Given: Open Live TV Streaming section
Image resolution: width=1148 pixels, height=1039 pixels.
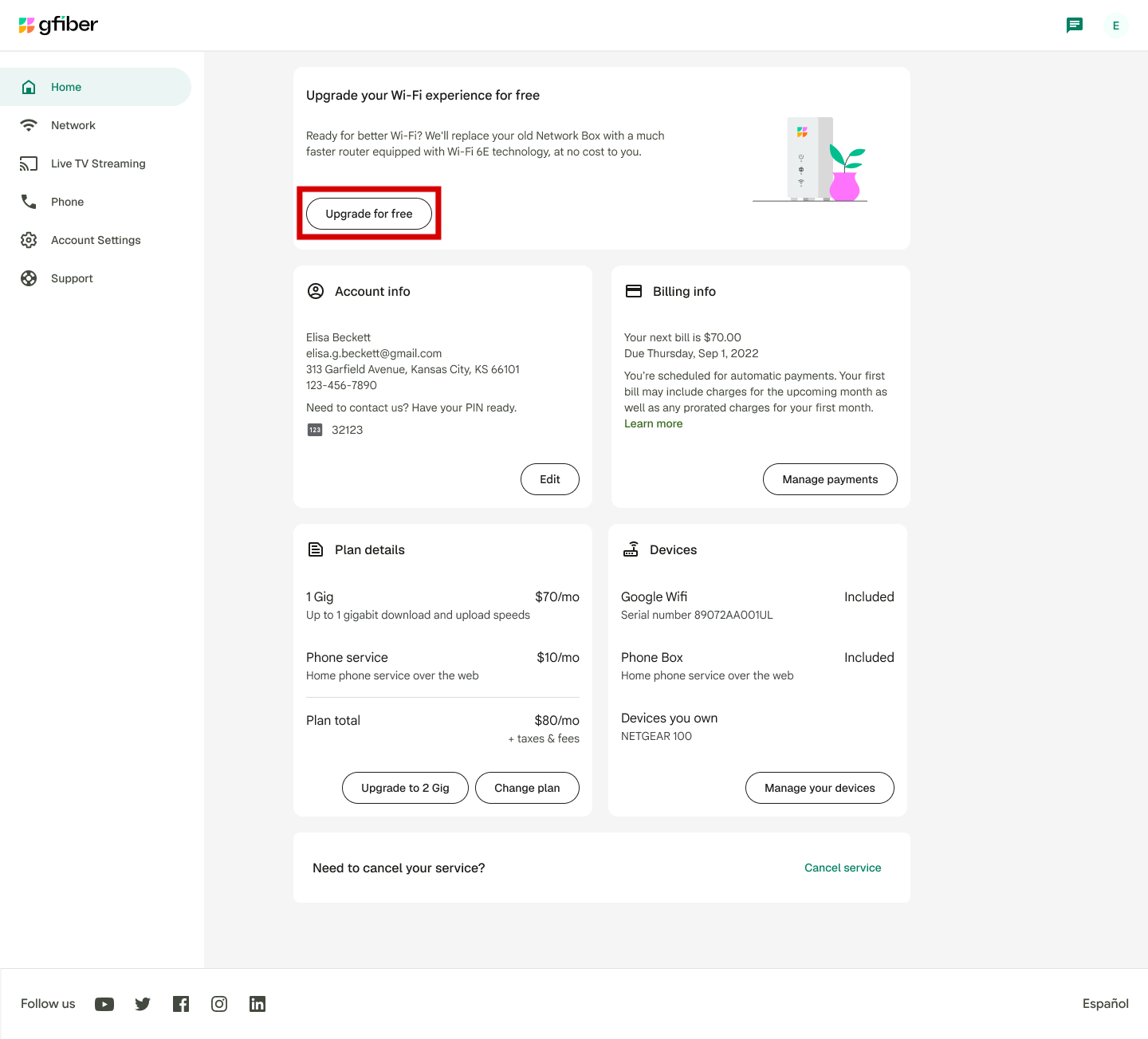Looking at the screenshot, I should pyautogui.click(x=96, y=163).
